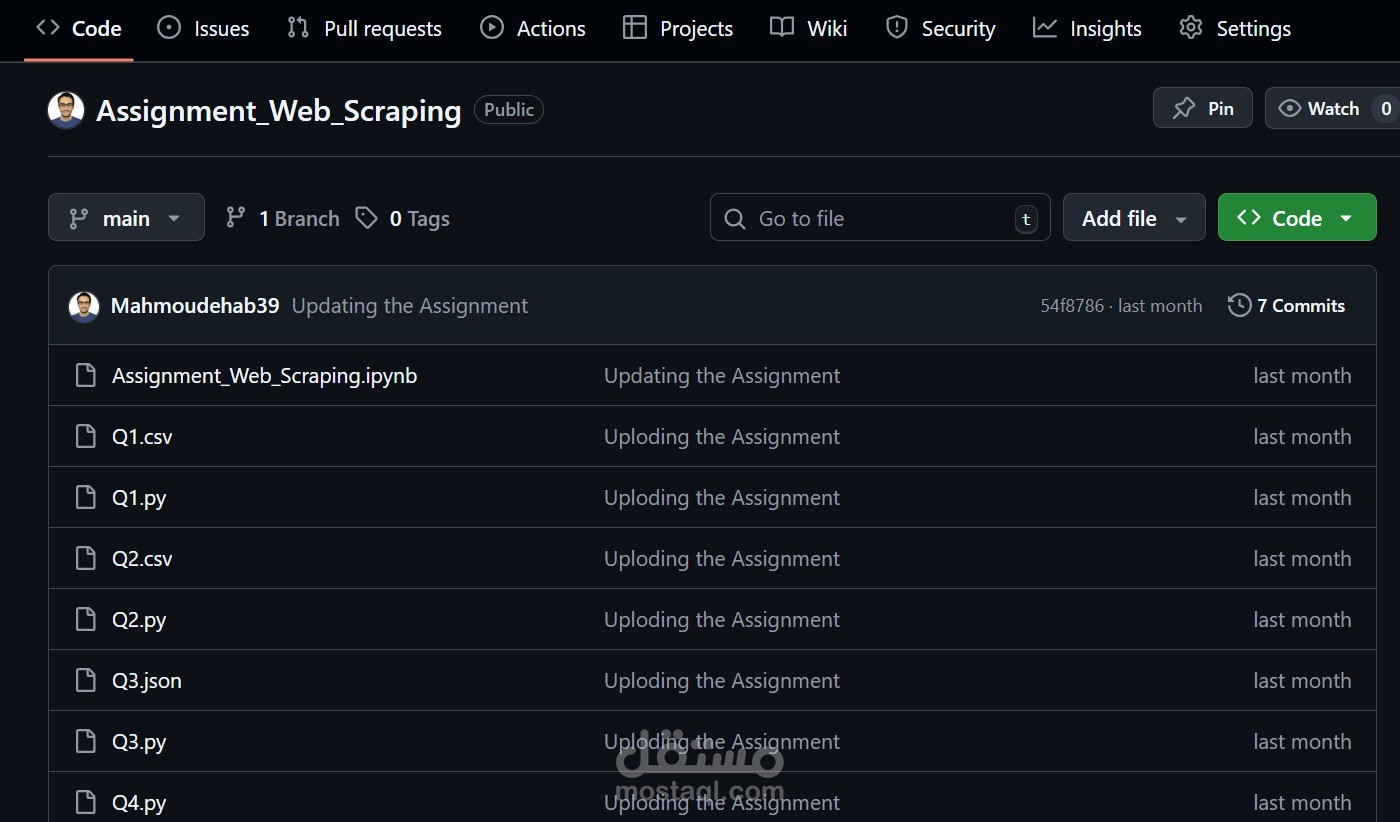View the Insights tab

click(x=1087, y=29)
